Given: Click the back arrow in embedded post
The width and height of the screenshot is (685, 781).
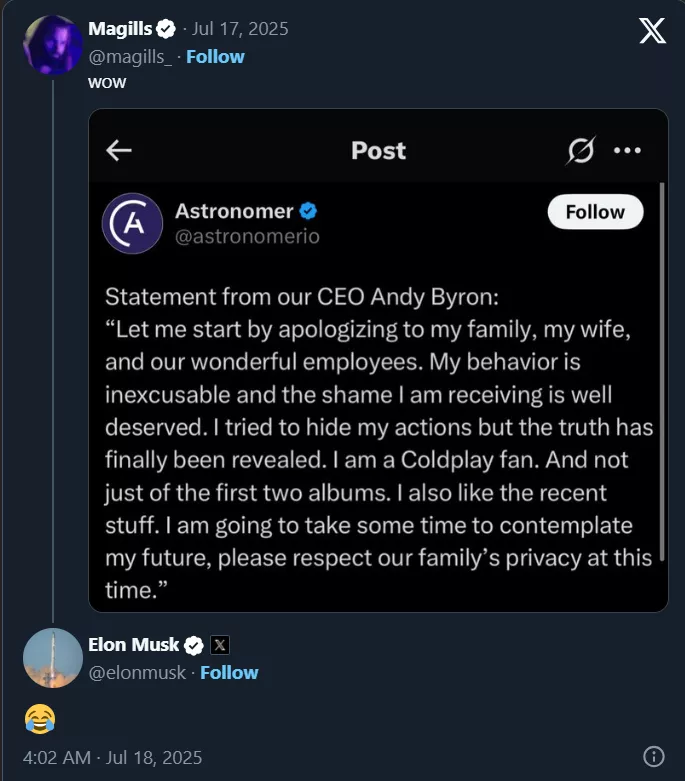Looking at the screenshot, I should click(119, 150).
